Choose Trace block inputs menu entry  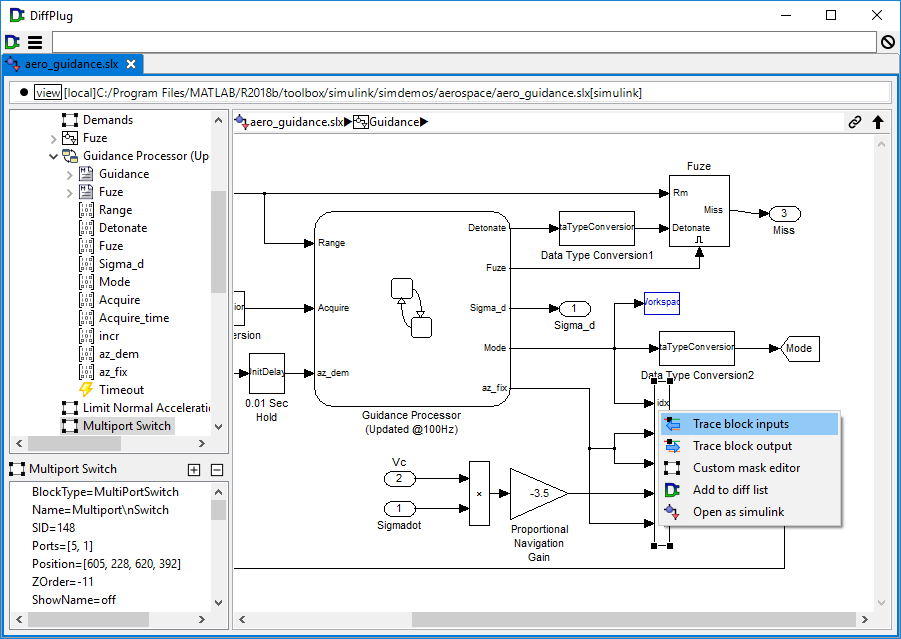tap(749, 424)
